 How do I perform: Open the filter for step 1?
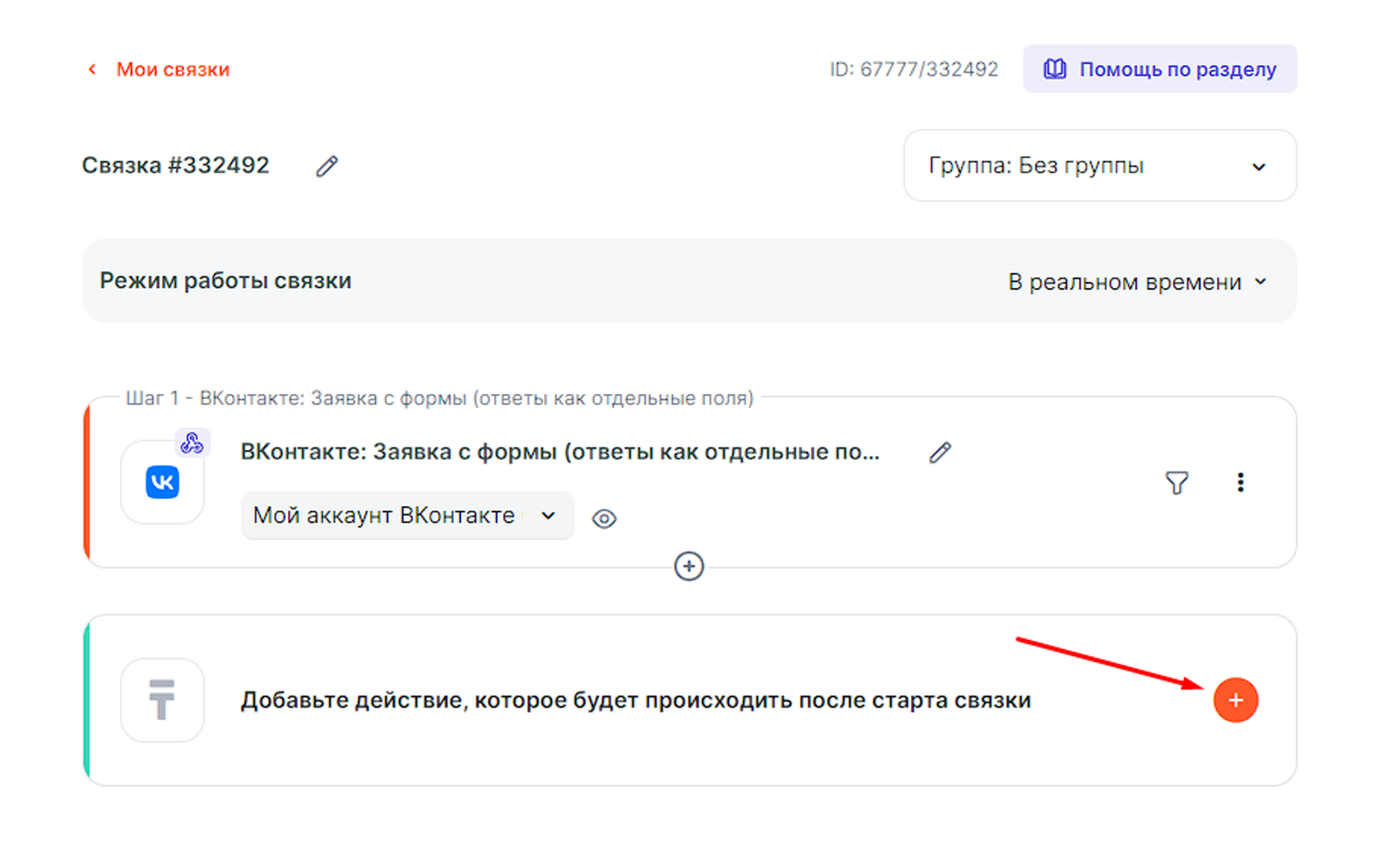[1176, 483]
